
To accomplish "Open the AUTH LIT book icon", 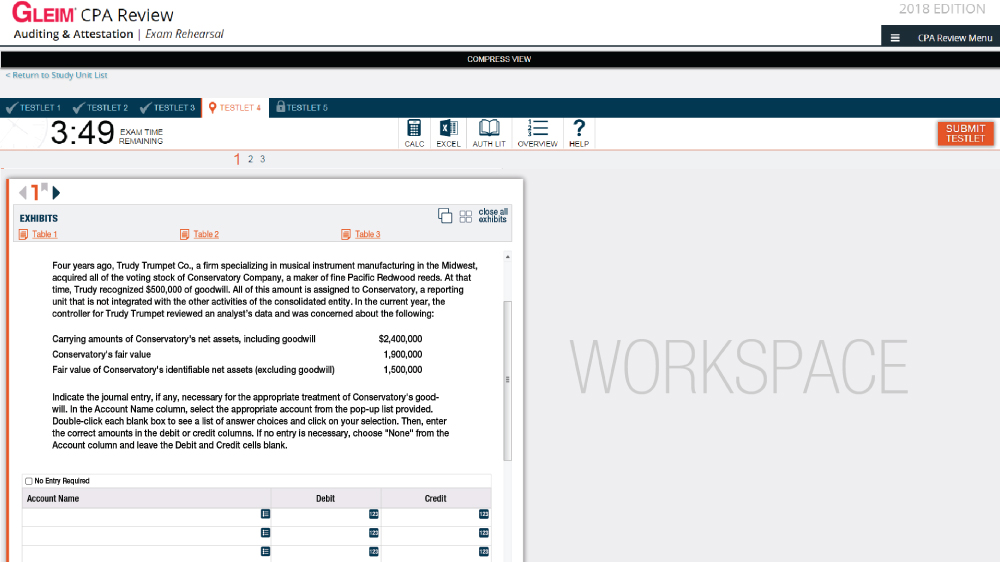I will [x=489, y=129].
